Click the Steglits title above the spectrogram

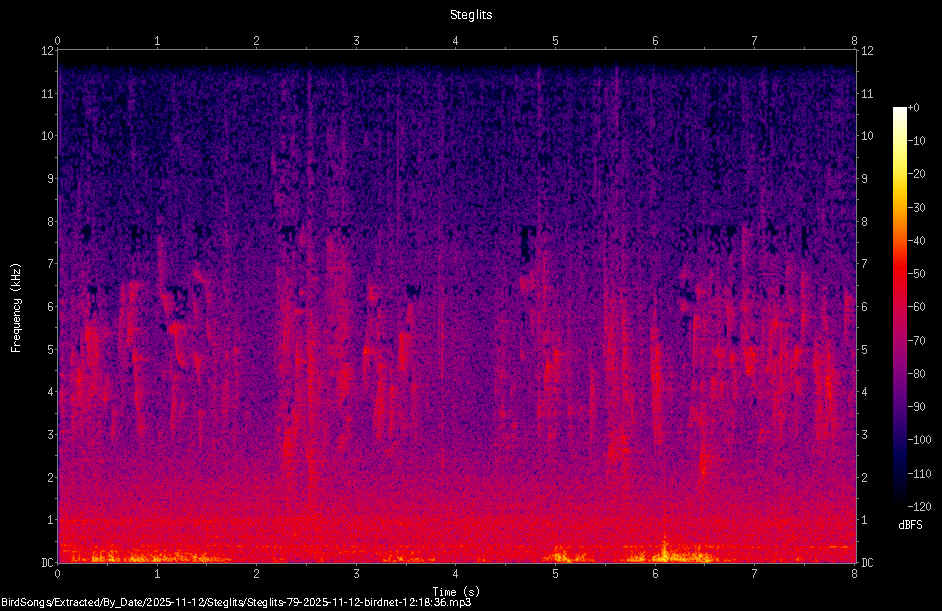click(471, 15)
